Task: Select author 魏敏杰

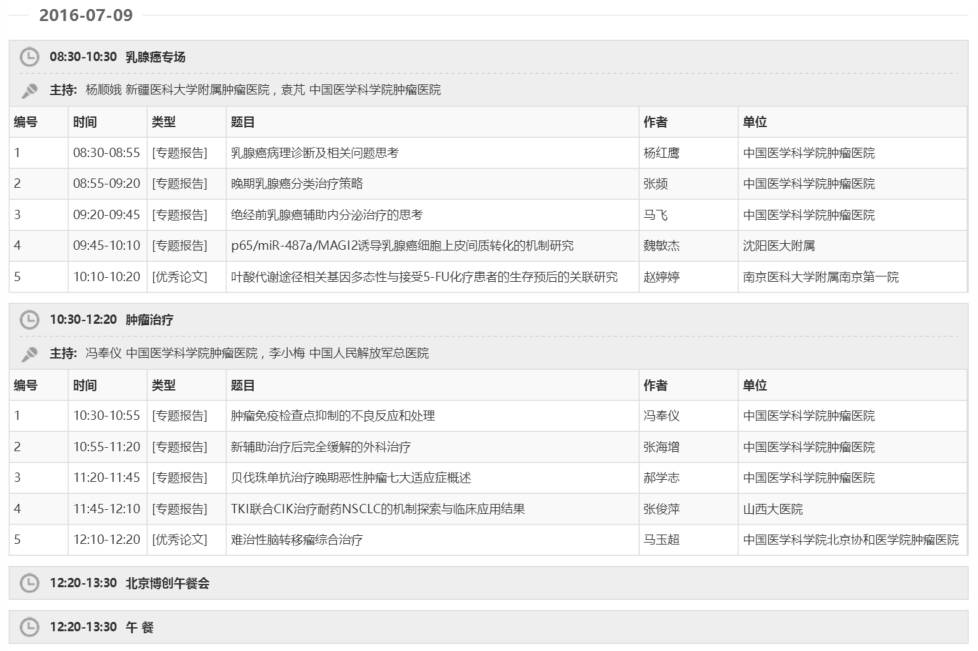Action: 662,246
